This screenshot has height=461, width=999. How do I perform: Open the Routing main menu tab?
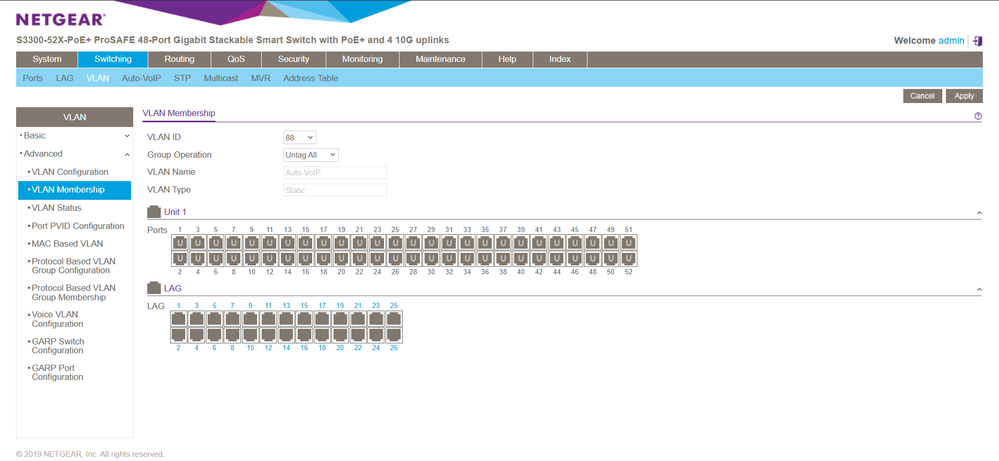tap(180, 59)
